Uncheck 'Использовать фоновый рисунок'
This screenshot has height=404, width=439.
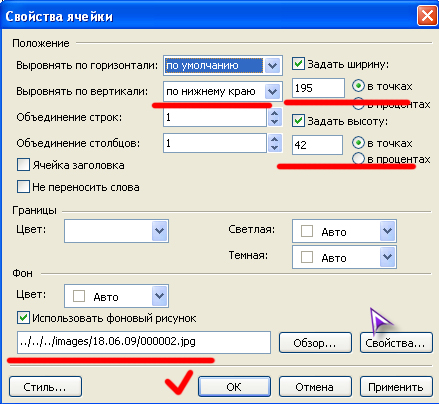23,318
